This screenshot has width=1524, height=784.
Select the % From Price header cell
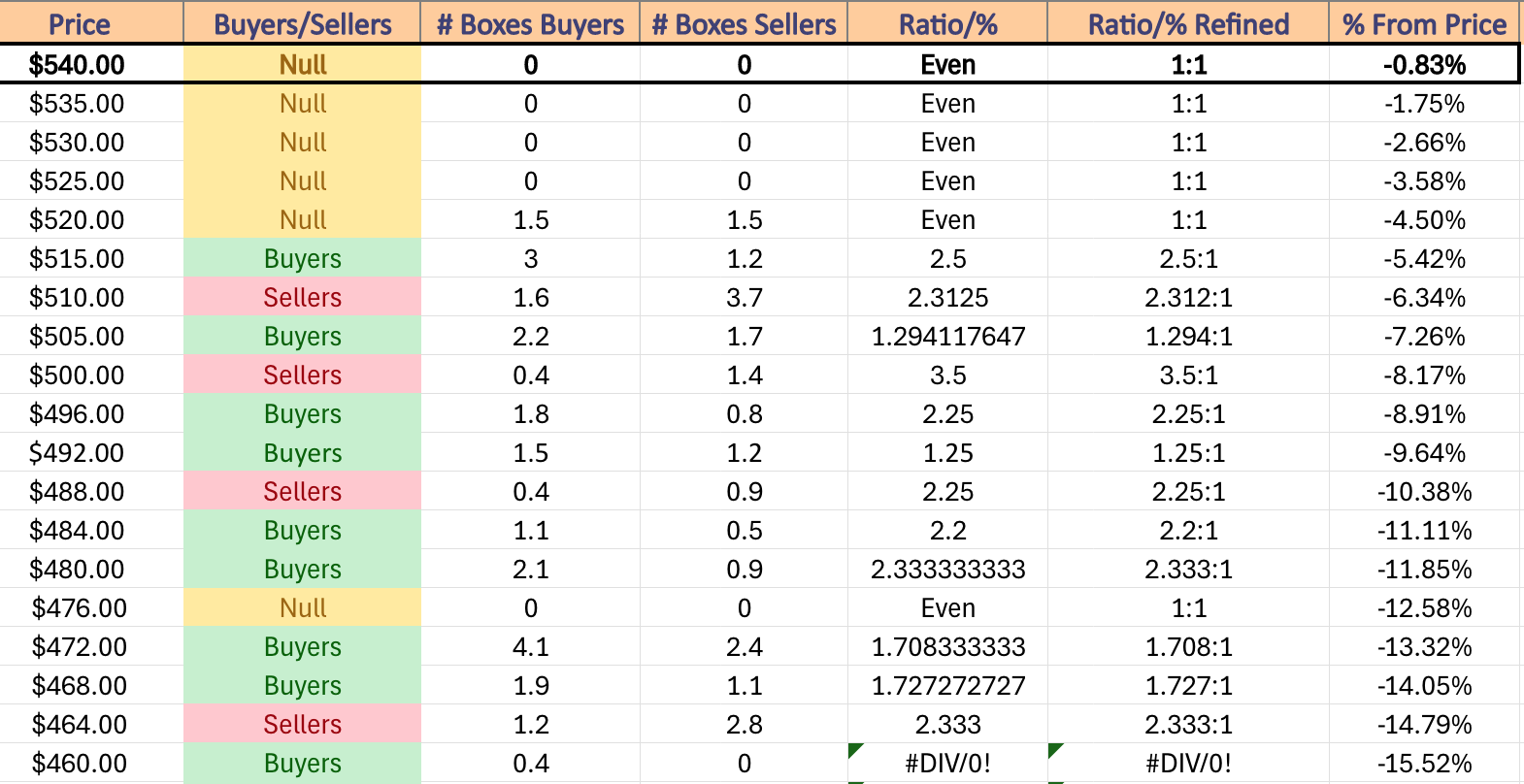click(x=1423, y=22)
